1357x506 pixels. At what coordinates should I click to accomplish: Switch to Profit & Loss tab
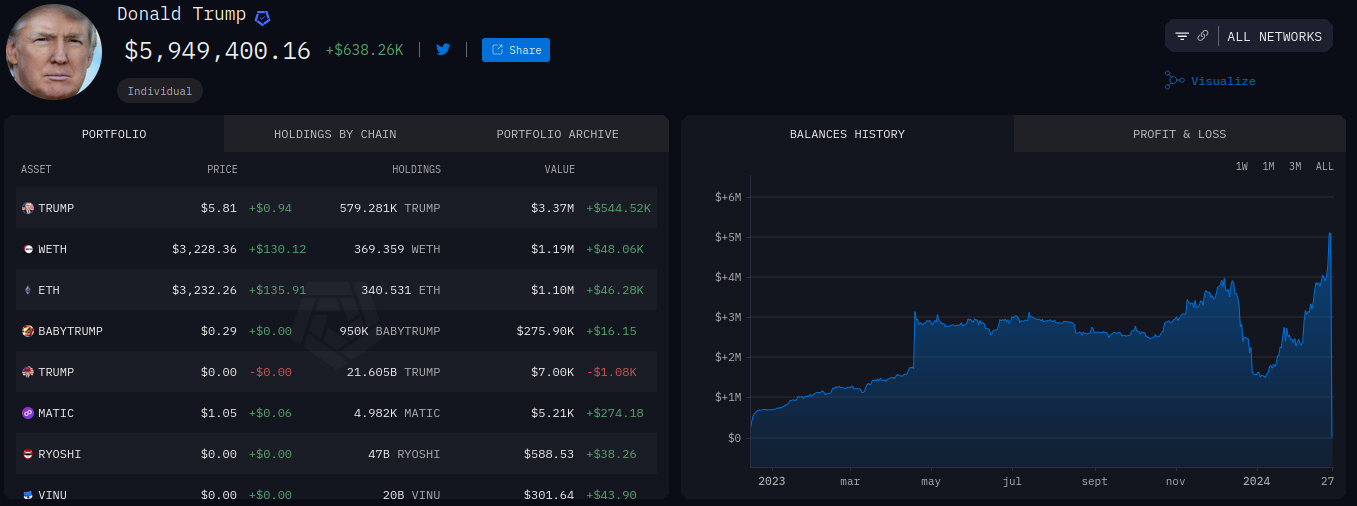(x=1179, y=134)
